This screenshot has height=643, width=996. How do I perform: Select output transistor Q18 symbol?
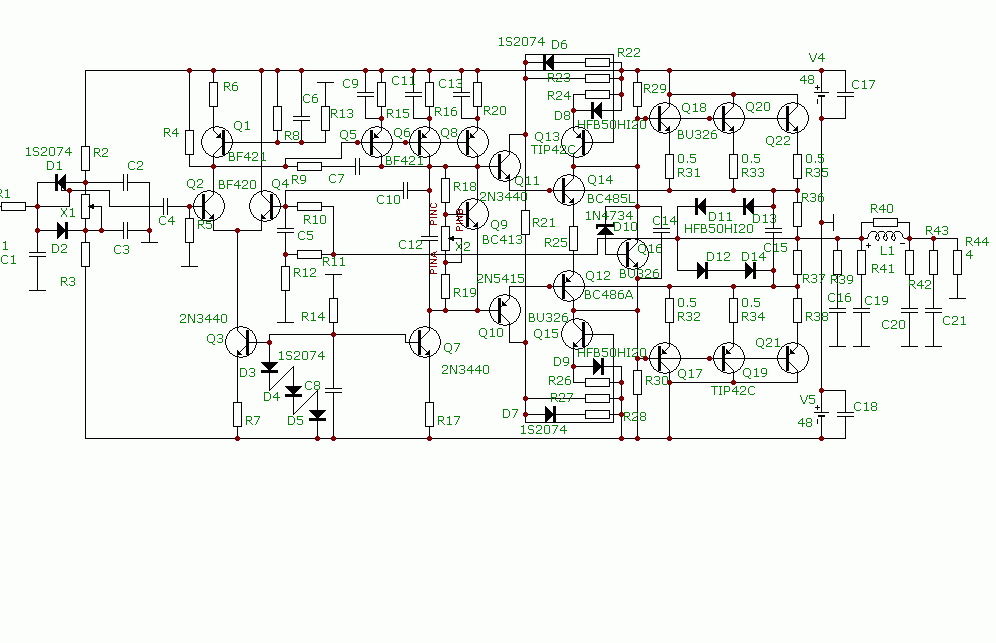coord(664,118)
